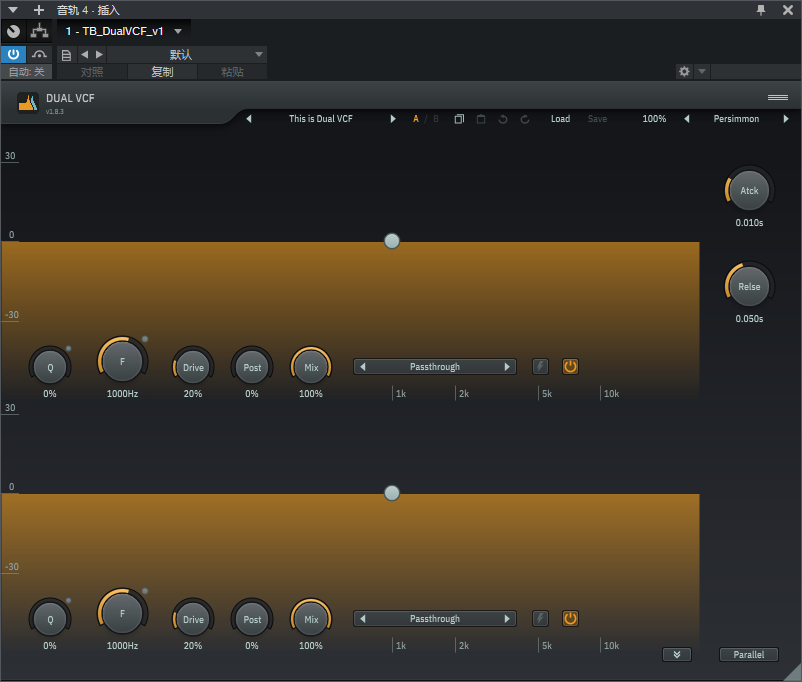
Task: Click the Save button
Action: (597, 119)
